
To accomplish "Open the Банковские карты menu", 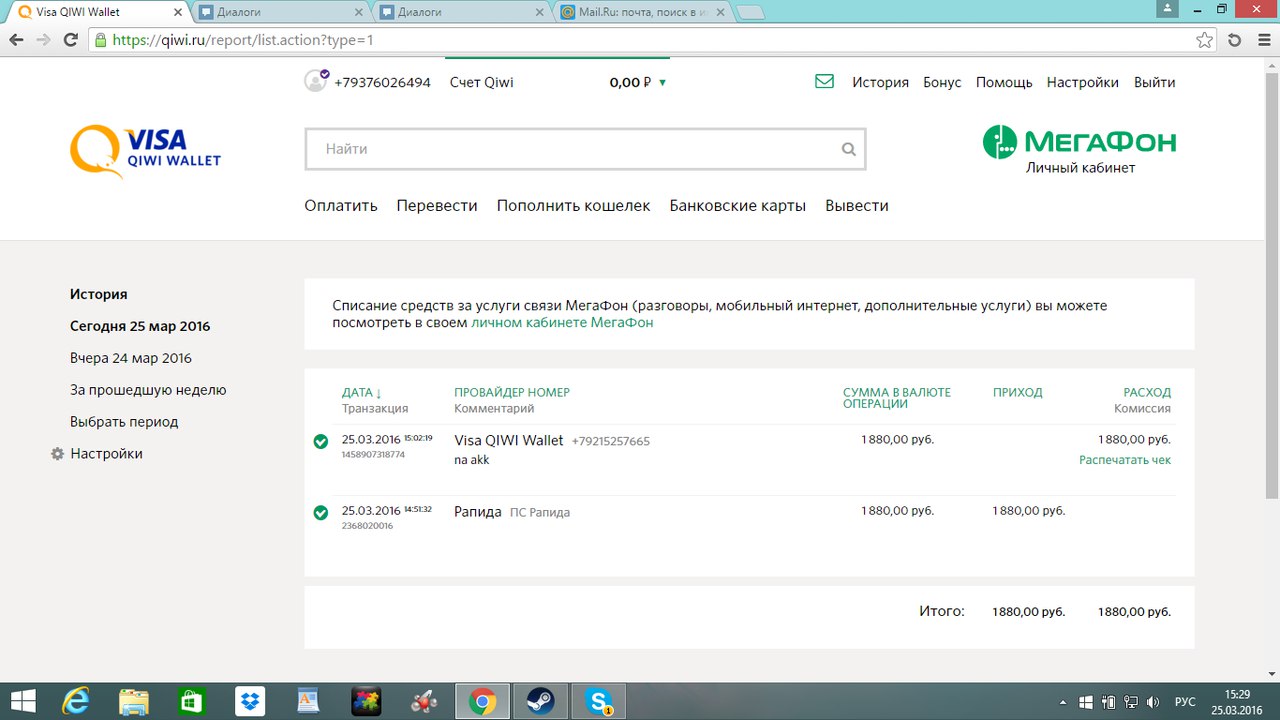I will (738, 206).
